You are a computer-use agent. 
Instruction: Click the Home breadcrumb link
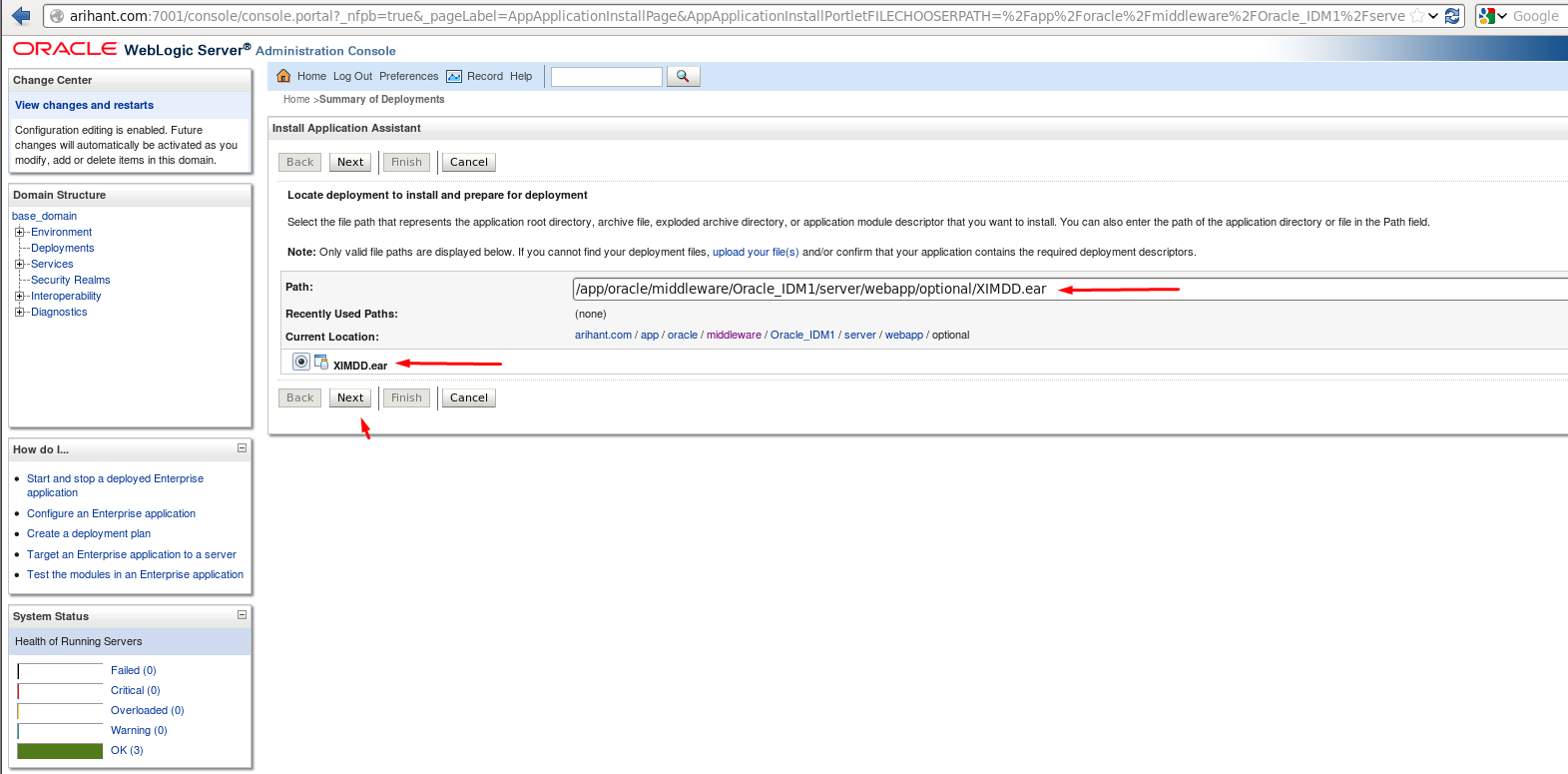click(x=296, y=99)
